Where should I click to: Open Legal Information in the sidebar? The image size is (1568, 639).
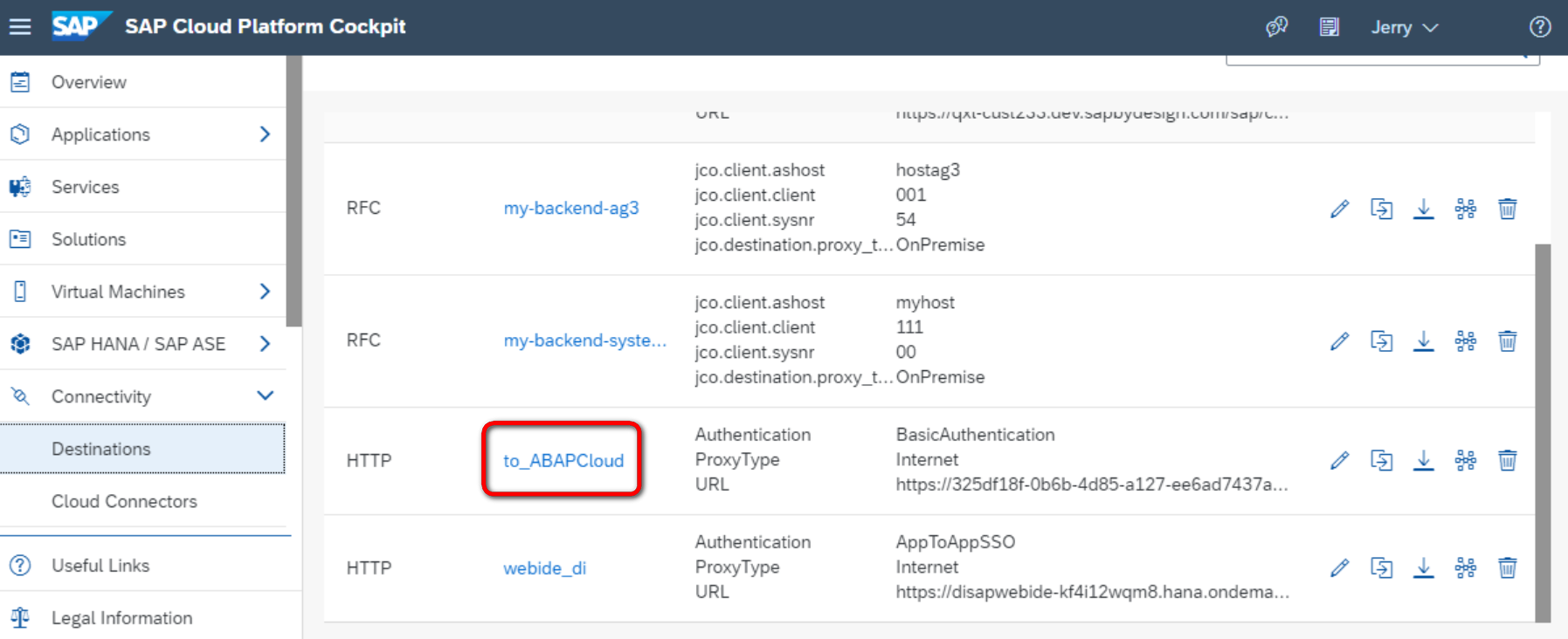click(x=142, y=618)
